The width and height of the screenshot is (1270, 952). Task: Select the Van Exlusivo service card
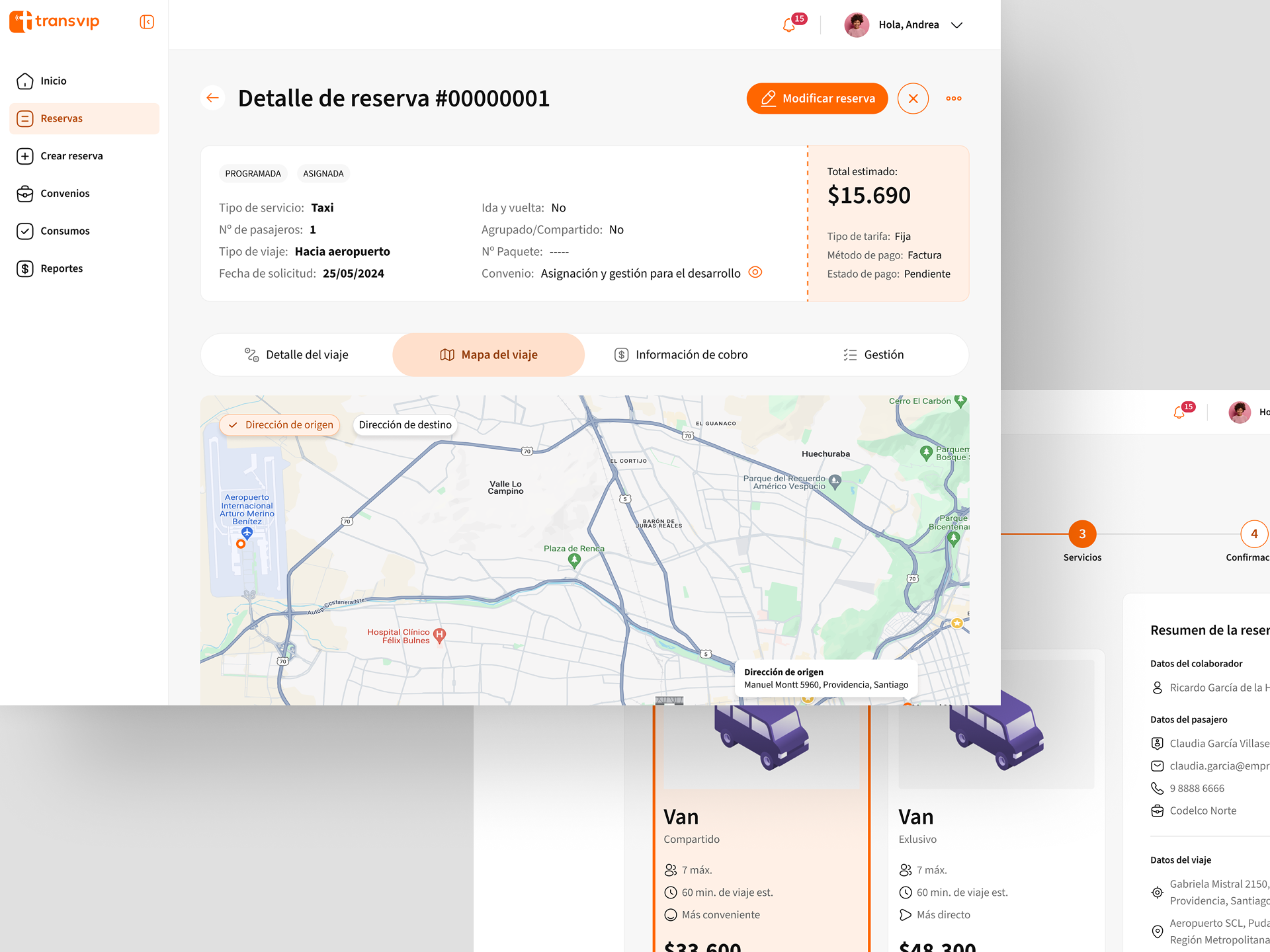(995, 826)
